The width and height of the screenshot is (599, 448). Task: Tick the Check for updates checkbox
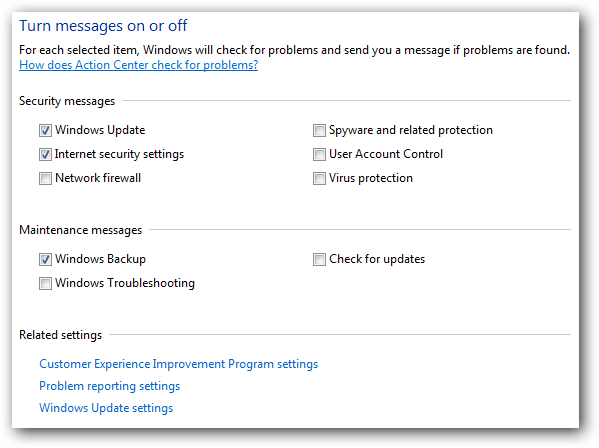pos(319,260)
